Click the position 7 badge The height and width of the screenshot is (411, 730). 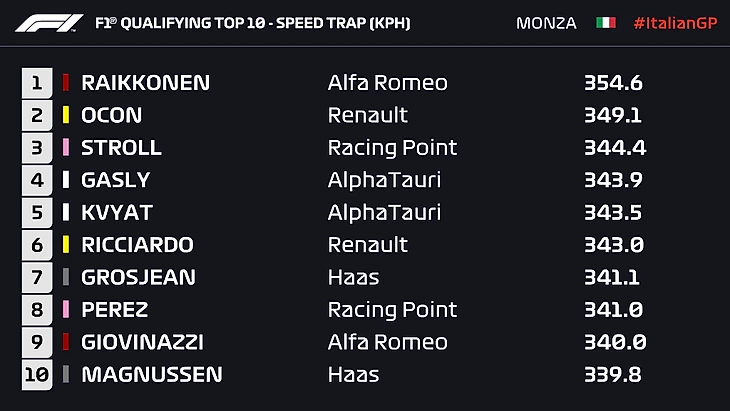37,277
